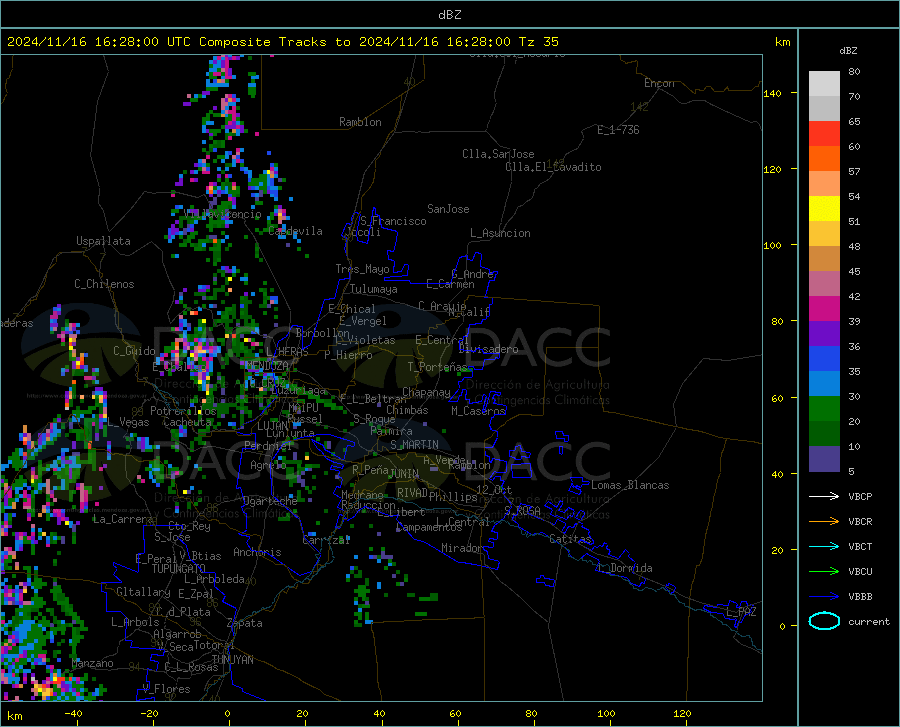
Task: Click the 'km' label at bottom left corner
Action: [14, 716]
